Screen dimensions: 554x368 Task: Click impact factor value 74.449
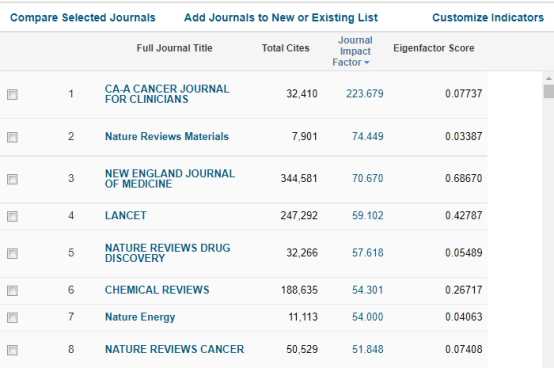click(x=367, y=136)
